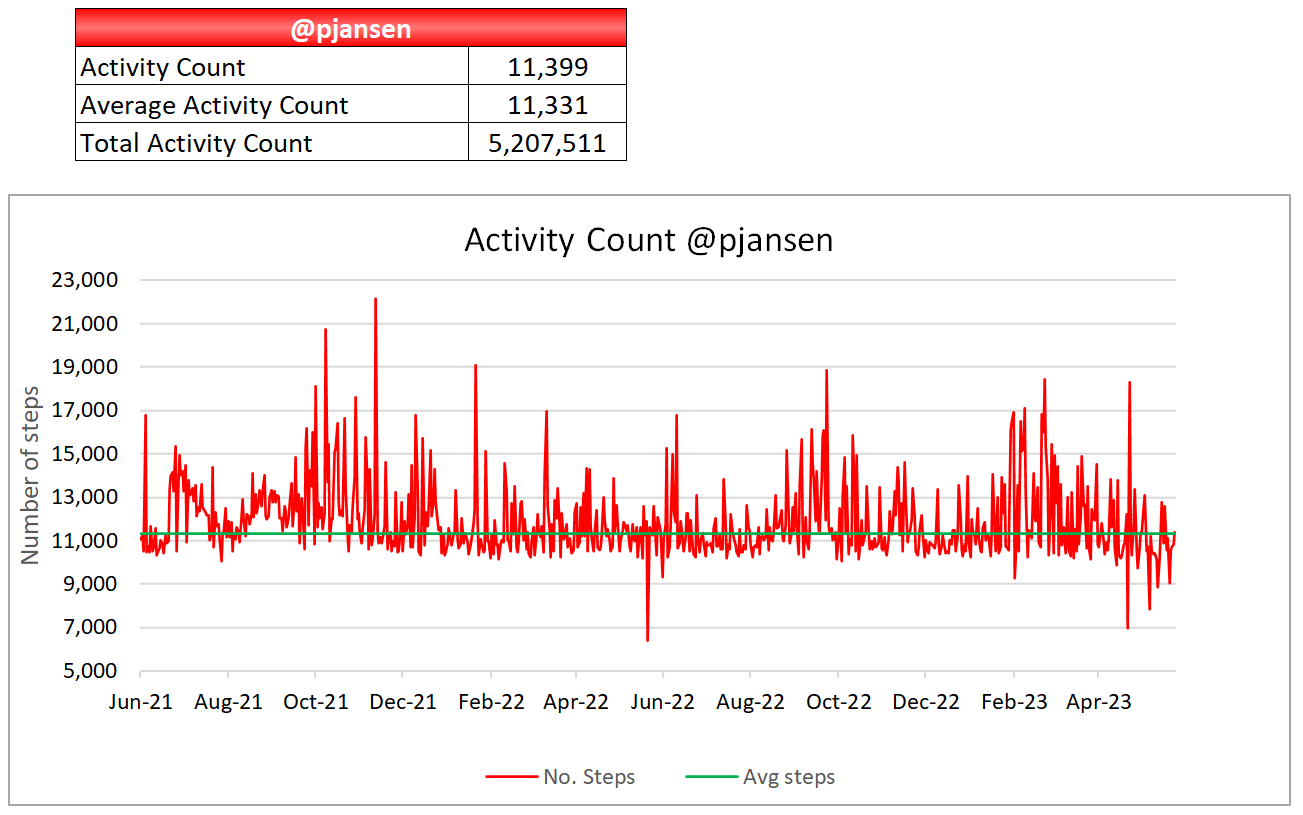Select the Activity Count label cell
Viewport: 1303px width, 815px height.
coord(272,67)
